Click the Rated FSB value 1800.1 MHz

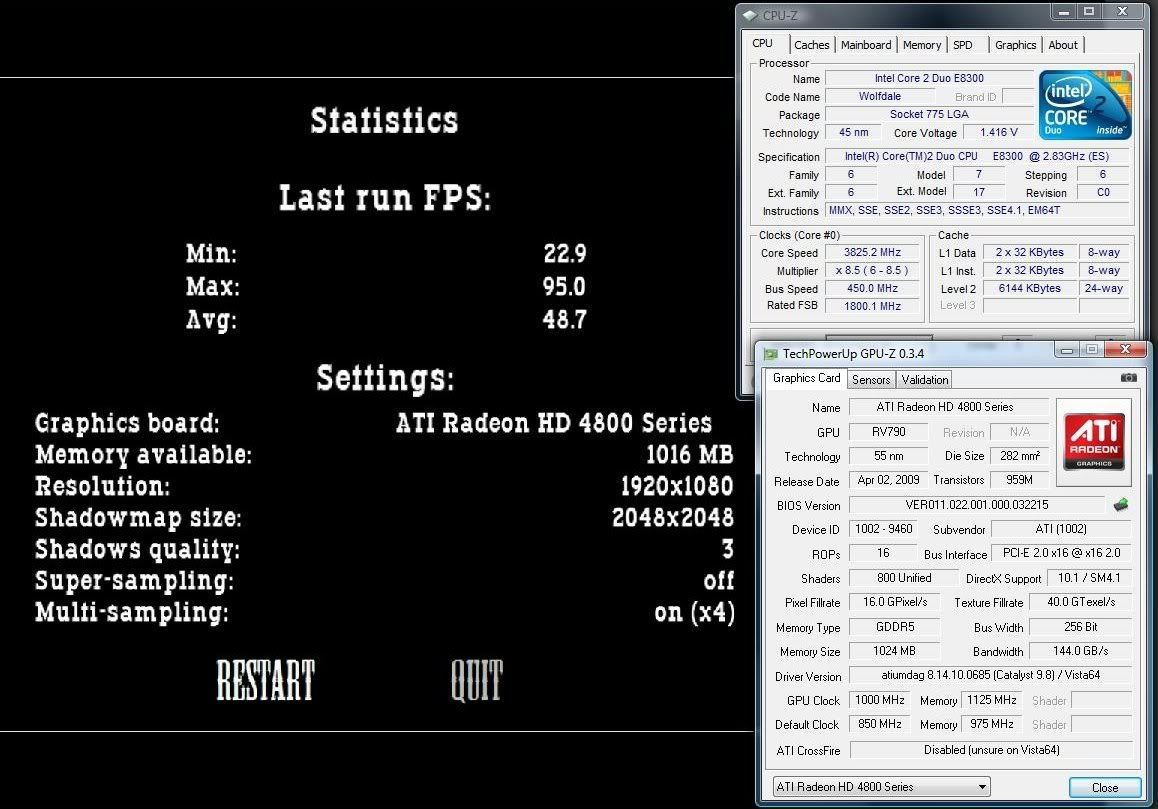coord(872,306)
